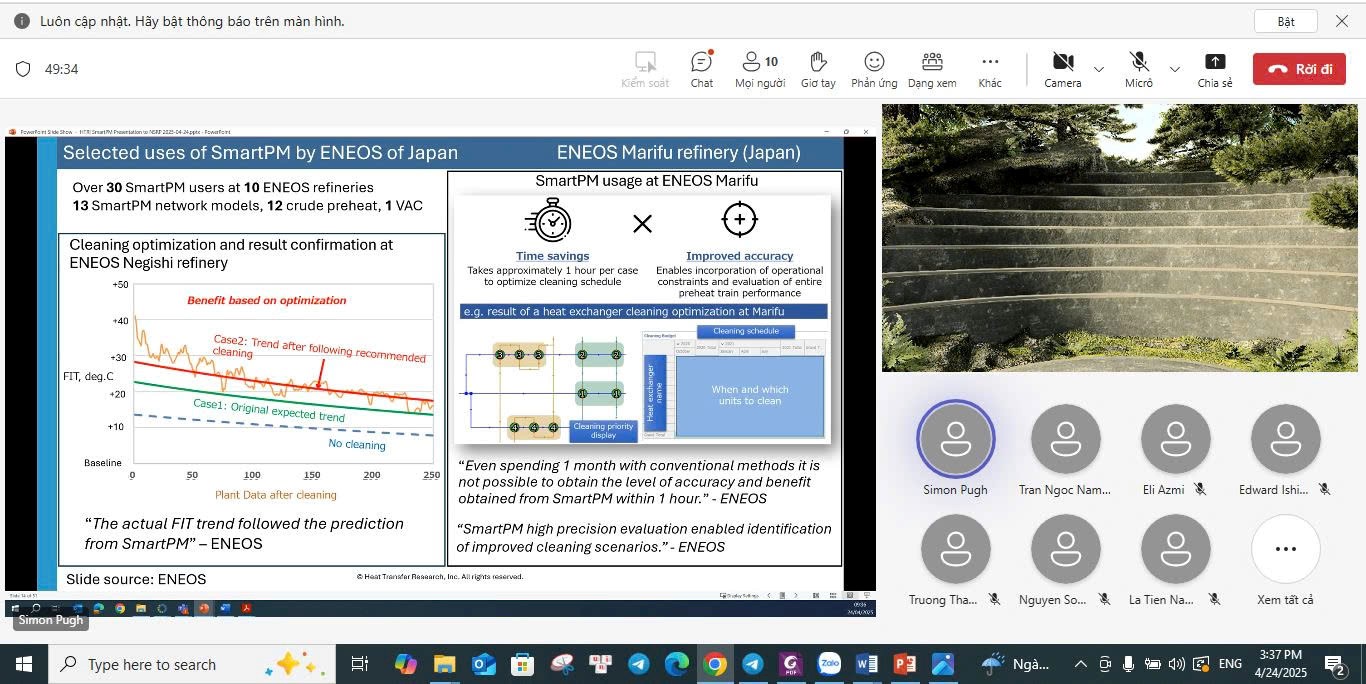
Task: Expand microphone options chevron
Action: (1175, 69)
